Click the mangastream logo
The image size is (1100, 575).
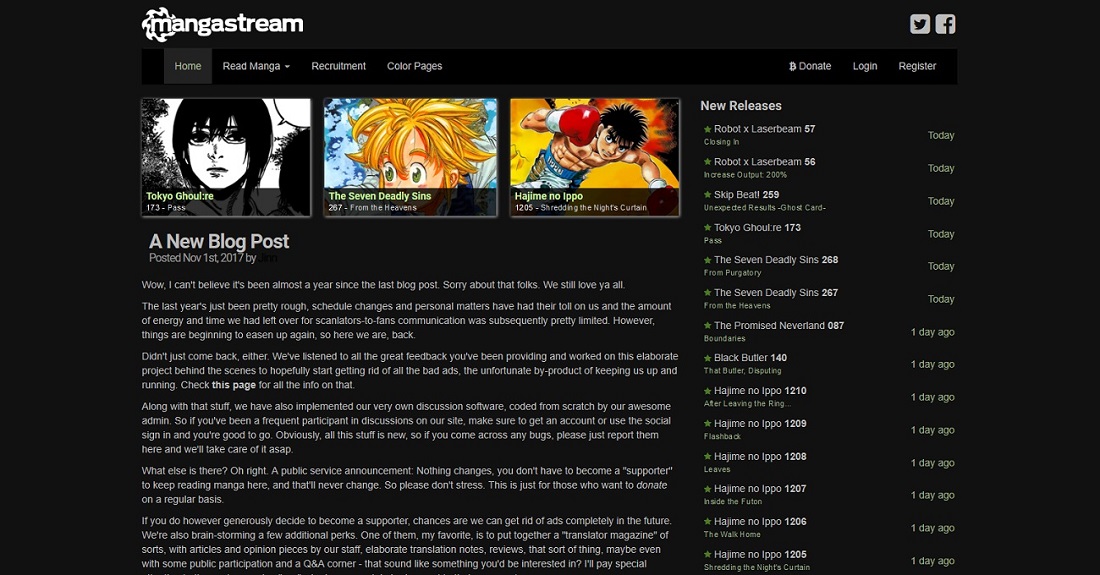click(x=222, y=25)
